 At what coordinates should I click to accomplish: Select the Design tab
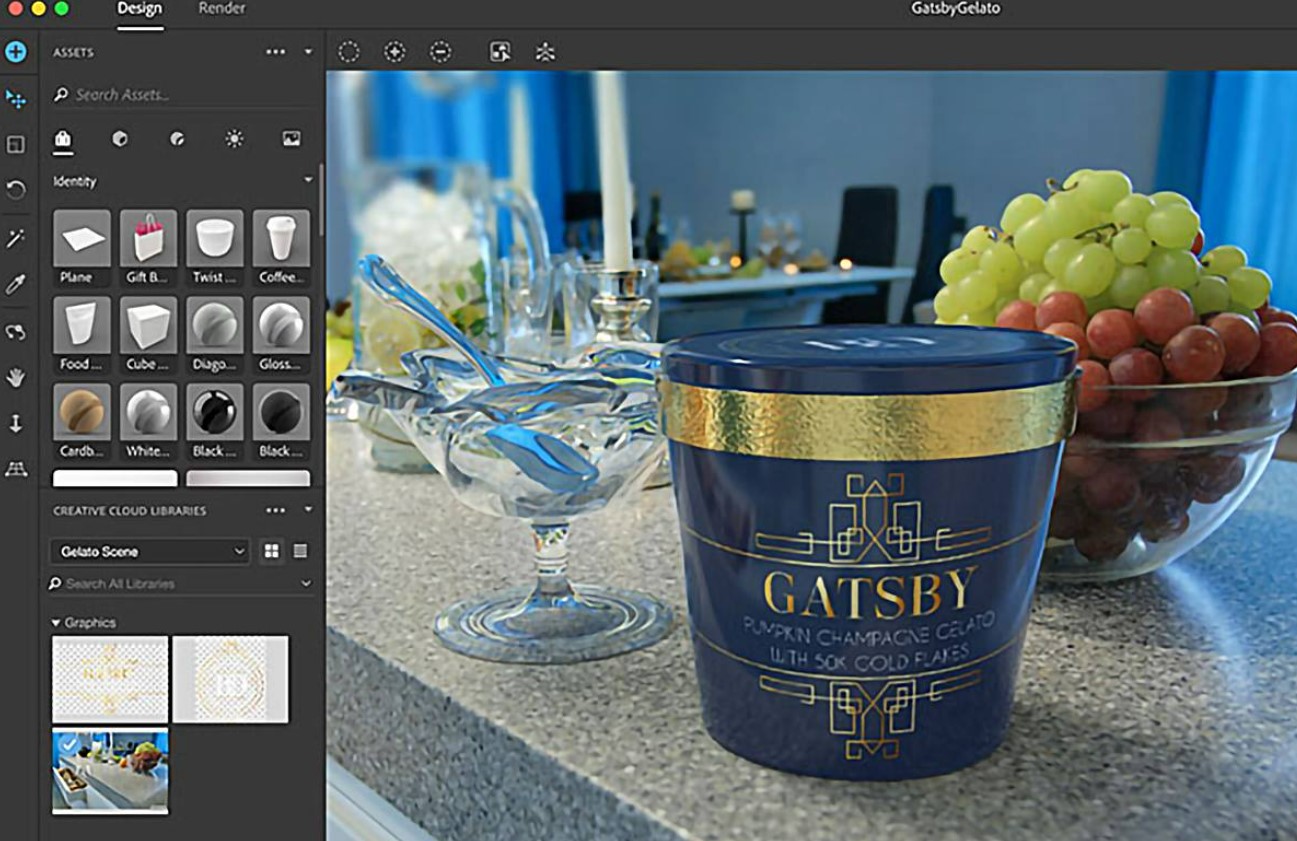(139, 9)
